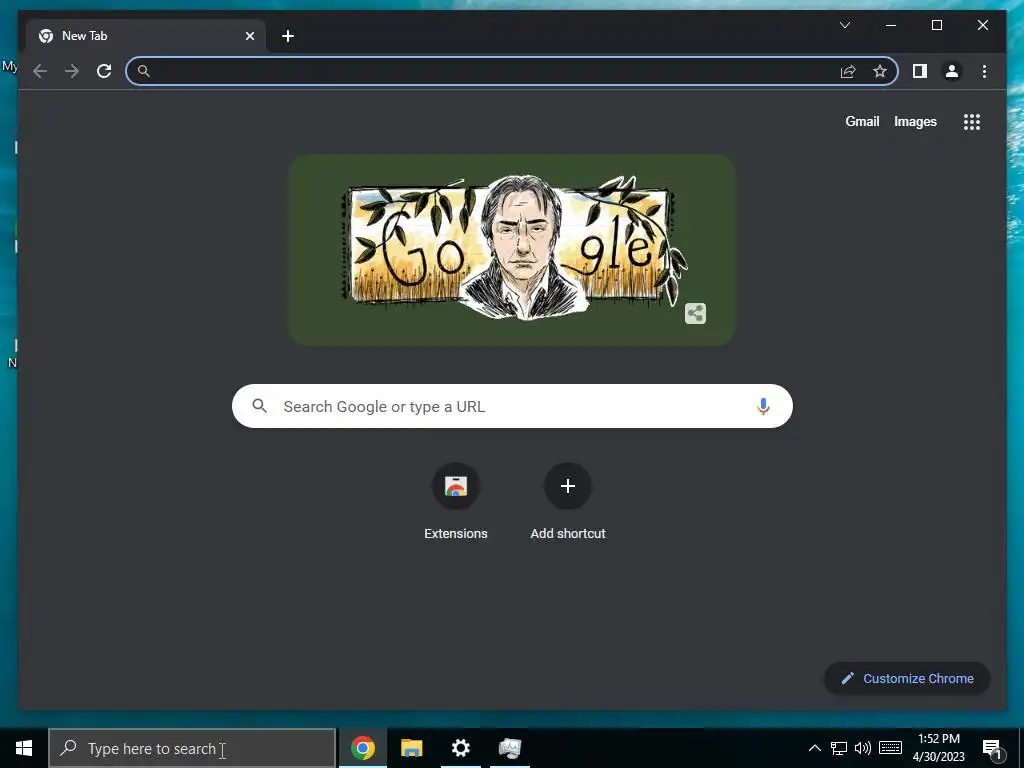Close the New Tab tab
This screenshot has height=768, width=1024.
click(x=249, y=36)
